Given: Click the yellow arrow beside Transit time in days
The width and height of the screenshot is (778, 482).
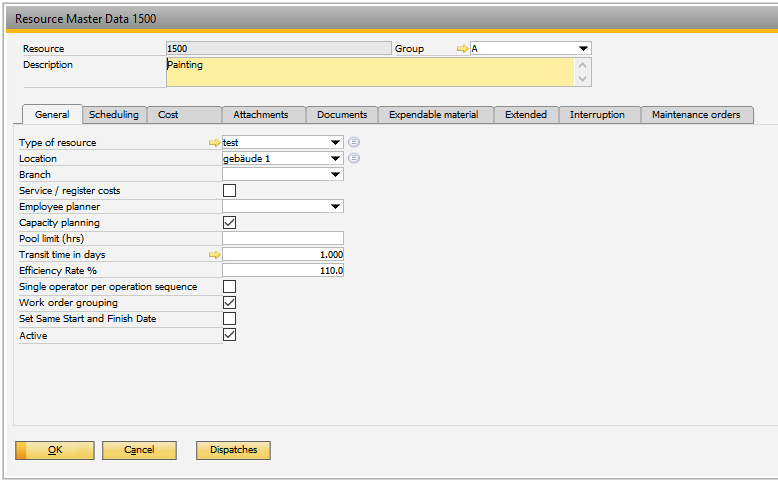Looking at the screenshot, I should tap(214, 255).
